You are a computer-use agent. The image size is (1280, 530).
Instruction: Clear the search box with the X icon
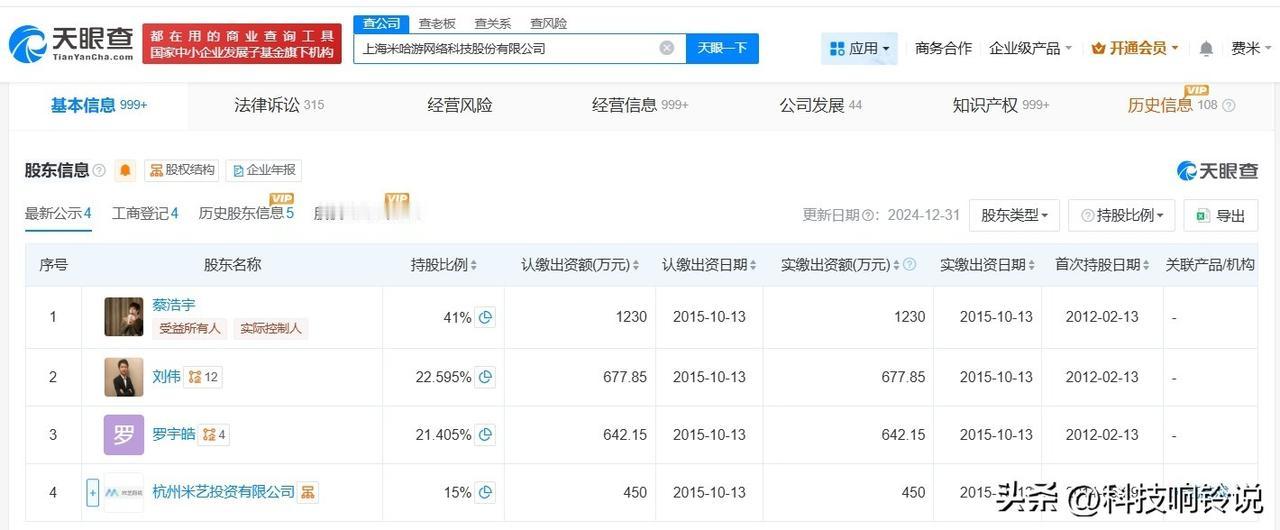click(667, 48)
